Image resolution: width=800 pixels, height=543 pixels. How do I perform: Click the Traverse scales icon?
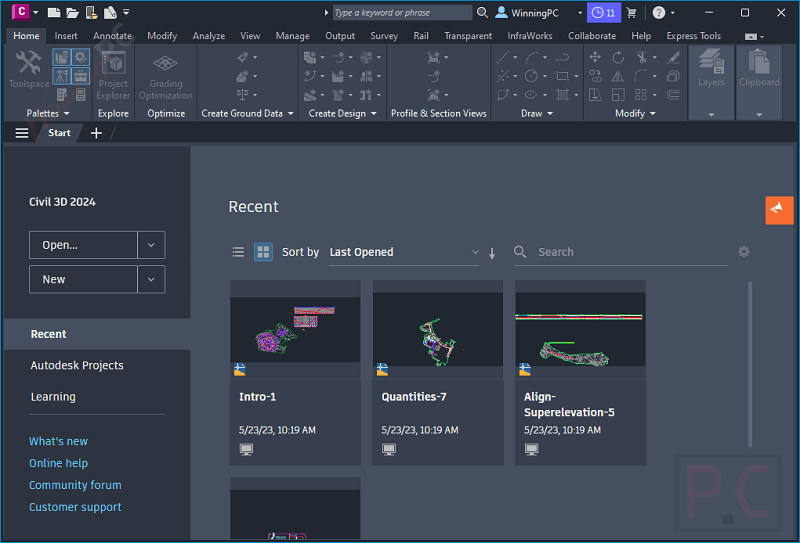[243, 95]
